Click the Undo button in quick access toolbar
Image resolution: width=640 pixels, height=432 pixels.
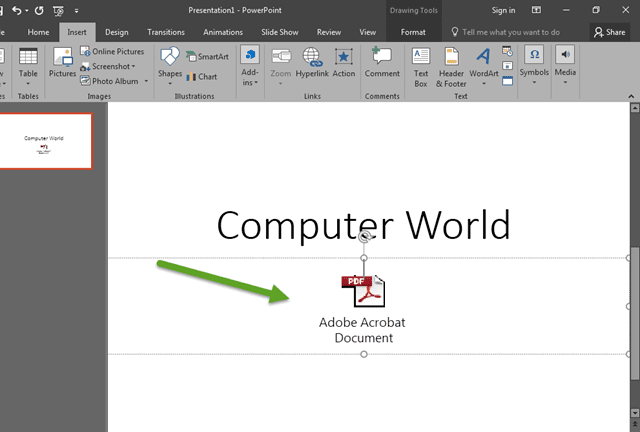coord(16,10)
